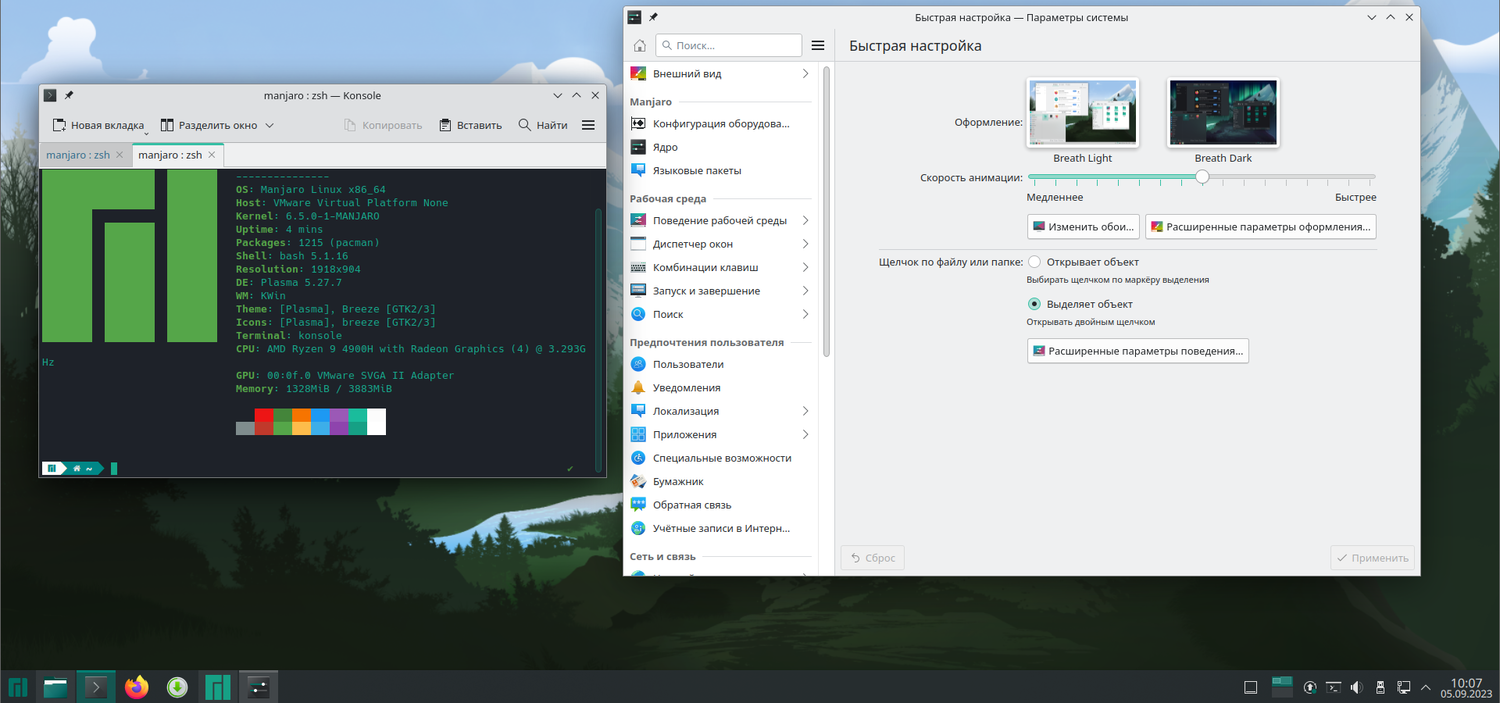Open Пользователи settings
The image size is (1500, 703).
[x=720, y=364]
